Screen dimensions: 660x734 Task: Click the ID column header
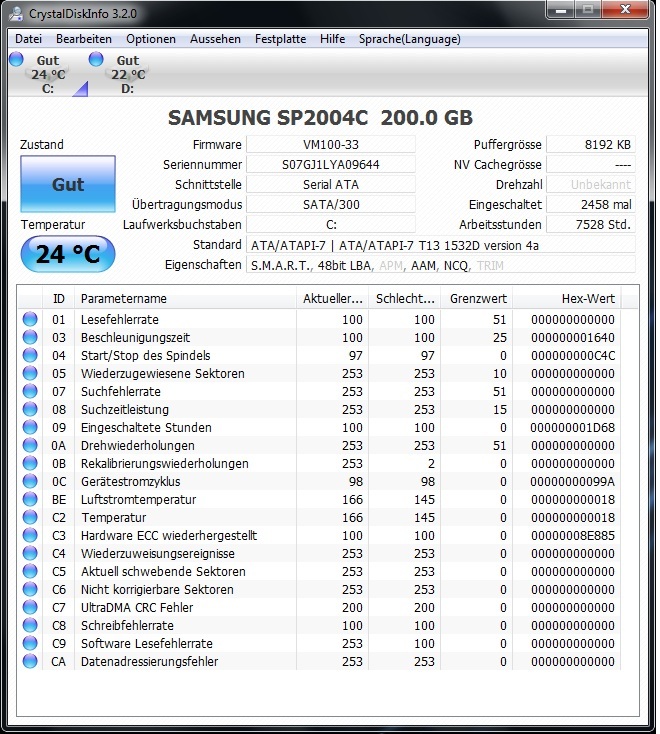pyautogui.click(x=59, y=299)
